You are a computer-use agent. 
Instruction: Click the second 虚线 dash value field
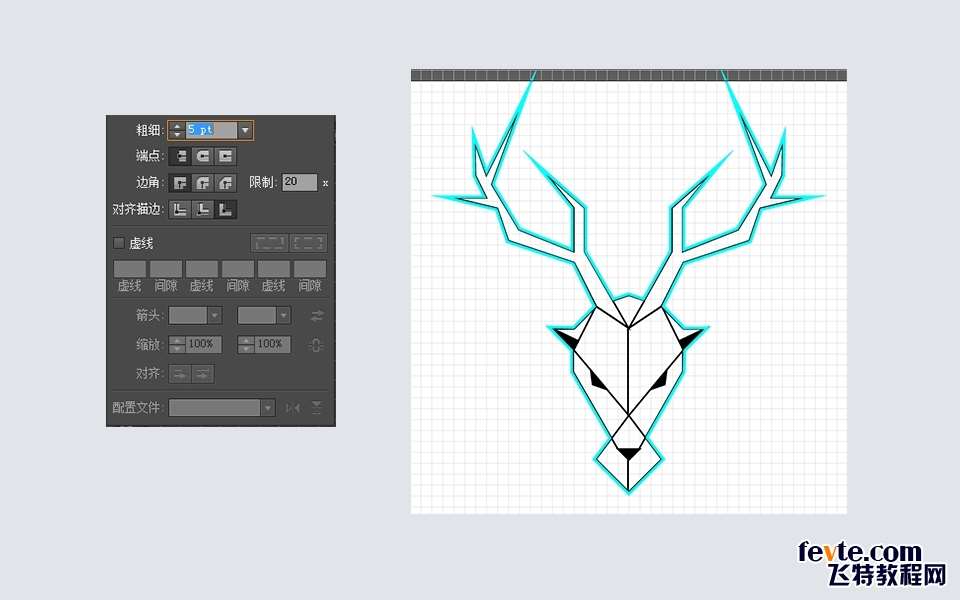point(201,269)
